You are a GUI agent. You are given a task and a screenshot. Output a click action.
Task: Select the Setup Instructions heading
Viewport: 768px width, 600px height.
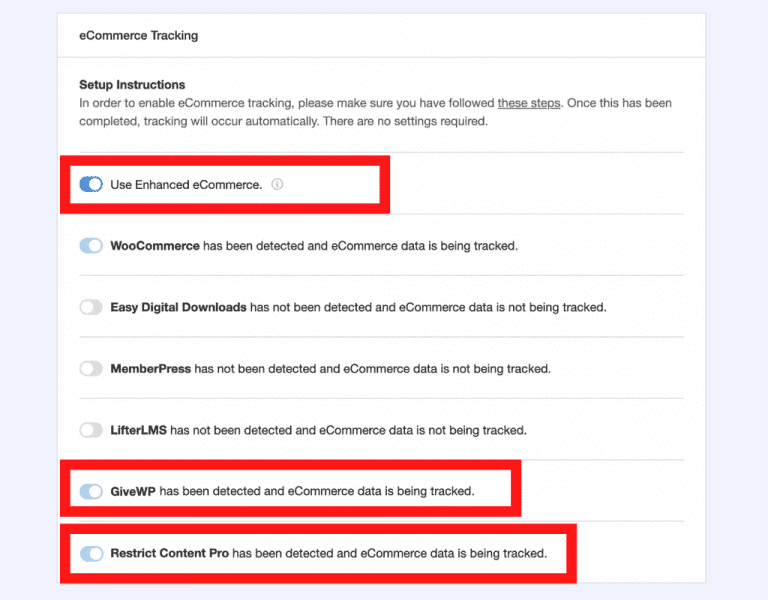pyautogui.click(x=132, y=85)
